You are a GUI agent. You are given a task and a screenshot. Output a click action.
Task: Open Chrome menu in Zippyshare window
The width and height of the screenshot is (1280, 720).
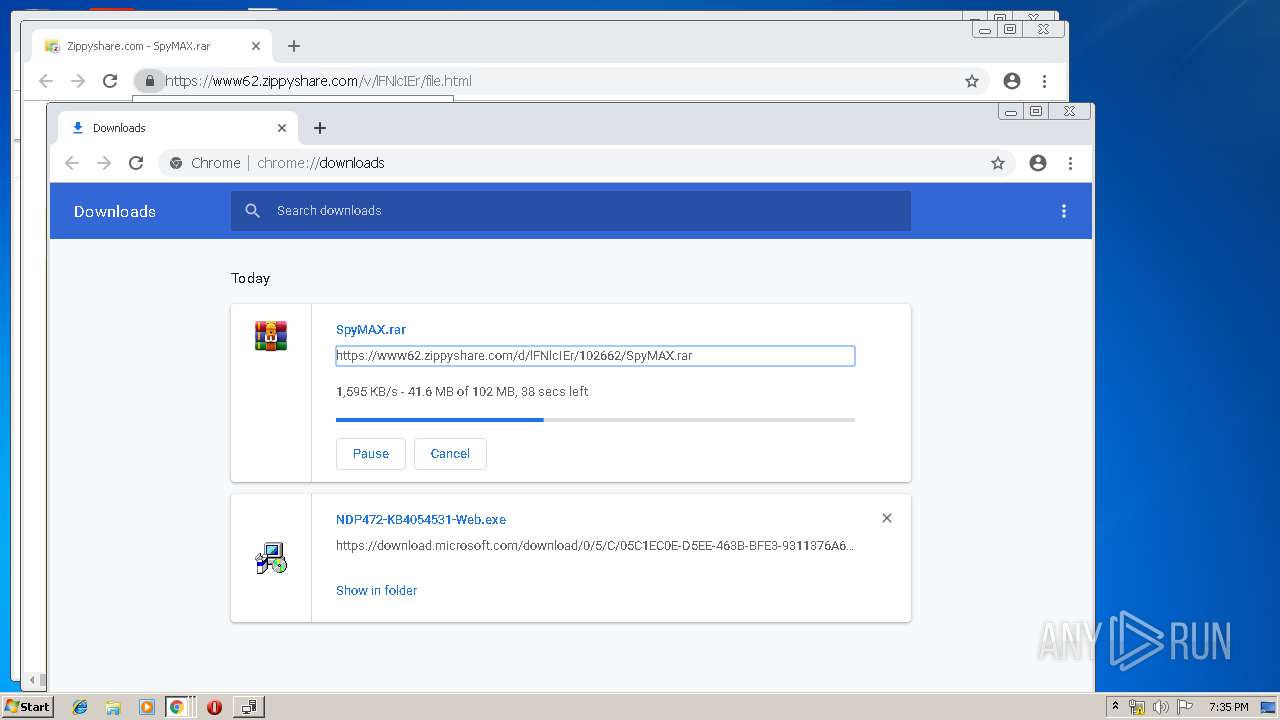pos(1044,81)
